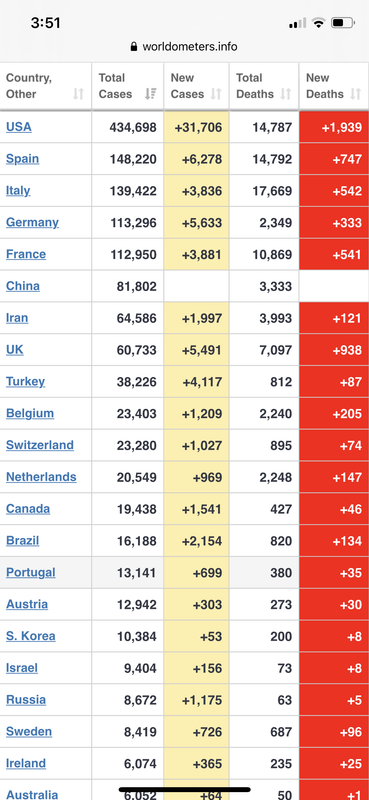The width and height of the screenshot is (369, 800).
Task: Sort by Country using its sort arrows icon
Action: tap(78, 94)
